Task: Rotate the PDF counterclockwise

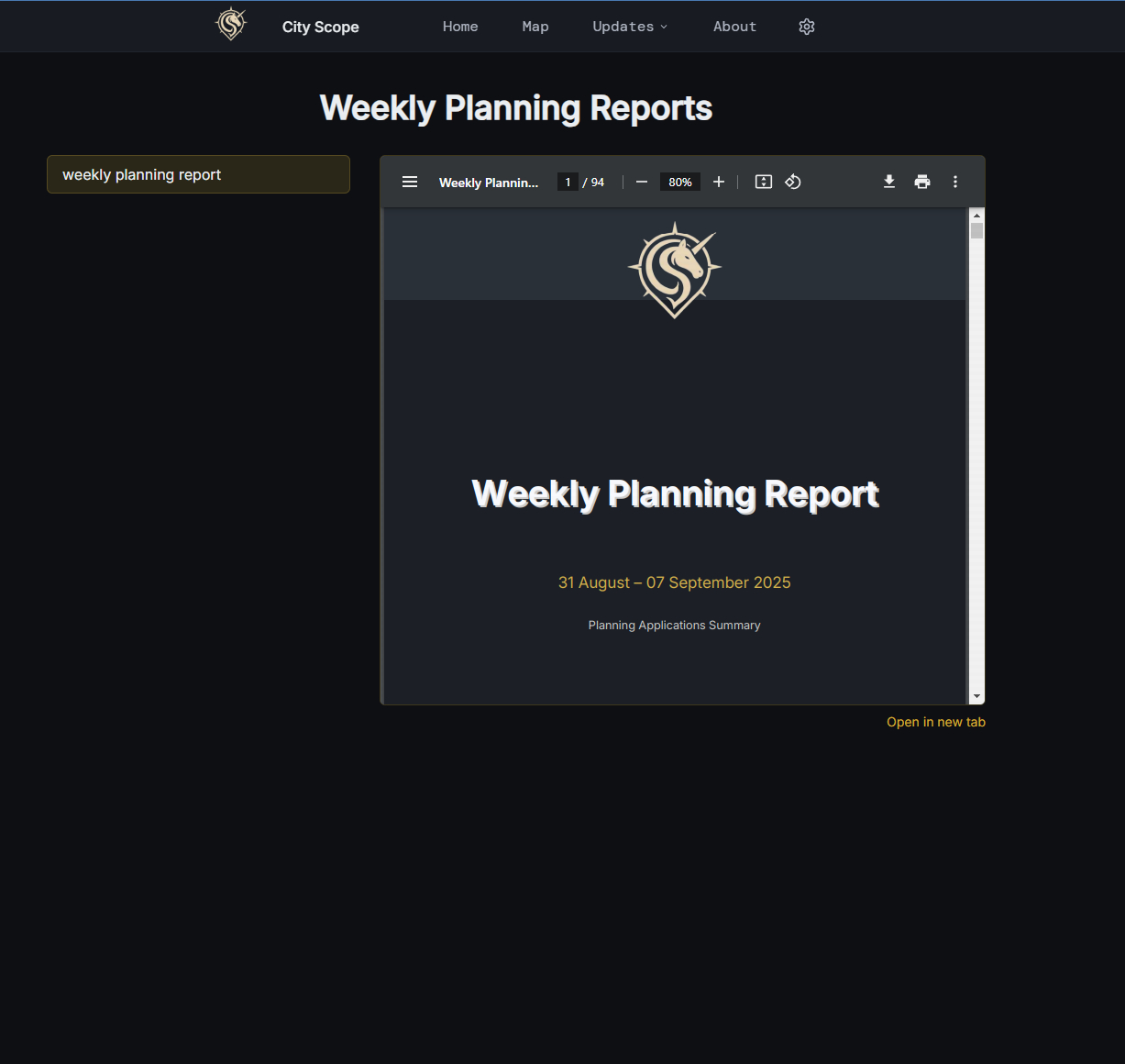Action: [x=793, y=182]
